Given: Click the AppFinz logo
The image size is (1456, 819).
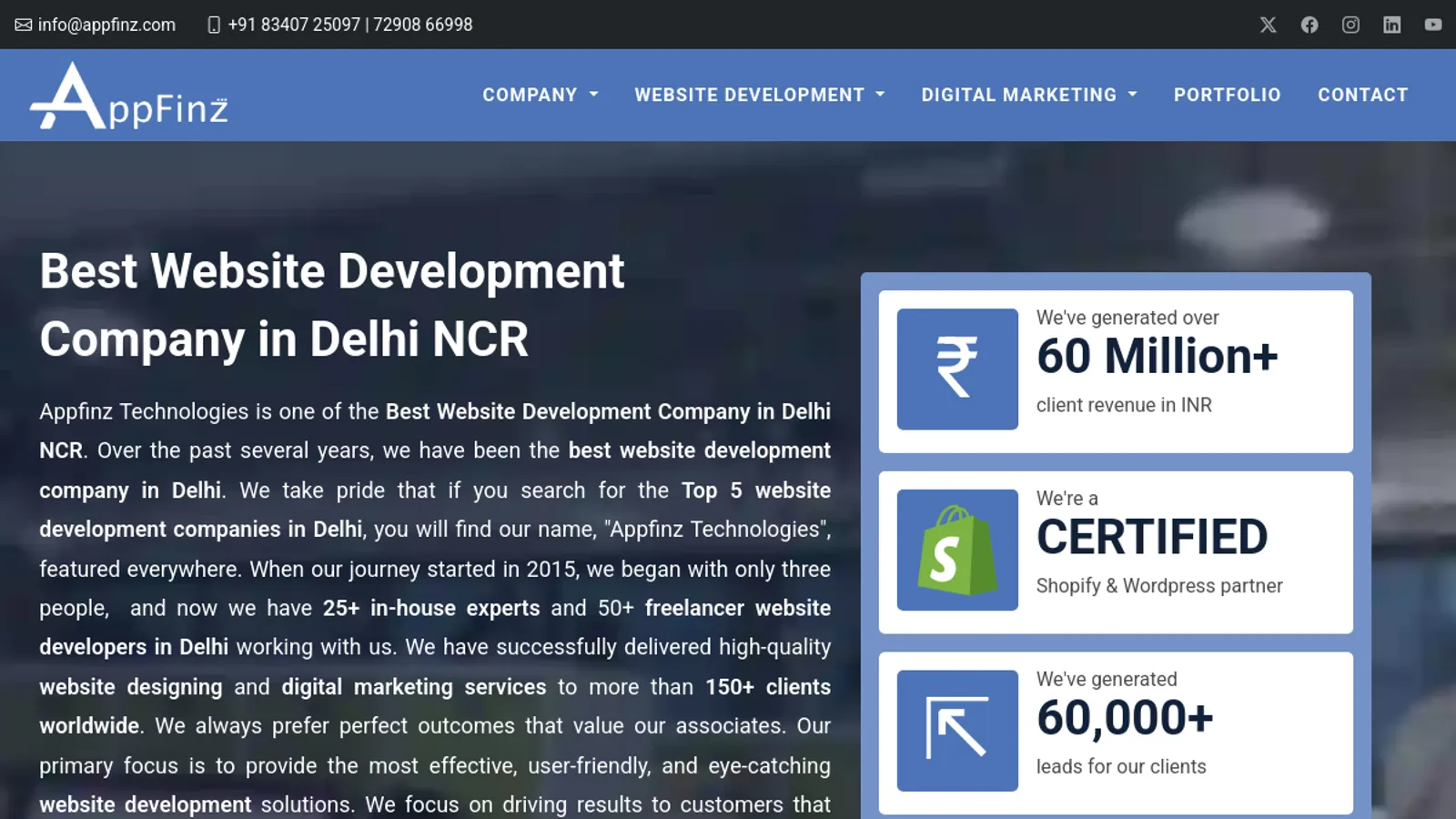Looking at the screenshot, I should tap(128, 96).
